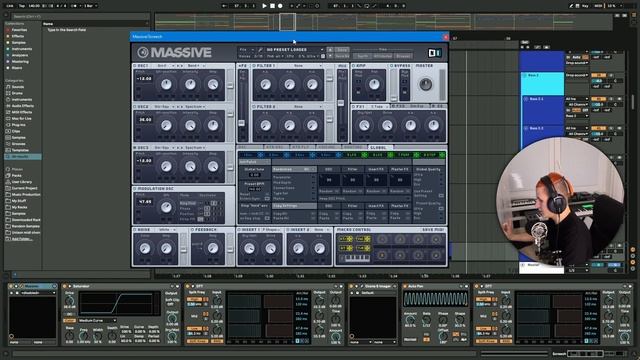Open the Max for Live category
640x360 pixels.
[x=22, y=118]
